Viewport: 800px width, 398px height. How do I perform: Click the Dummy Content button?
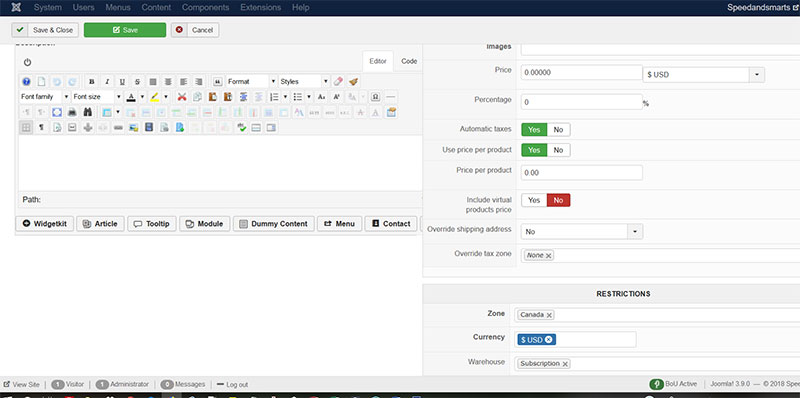coord(273,223)
